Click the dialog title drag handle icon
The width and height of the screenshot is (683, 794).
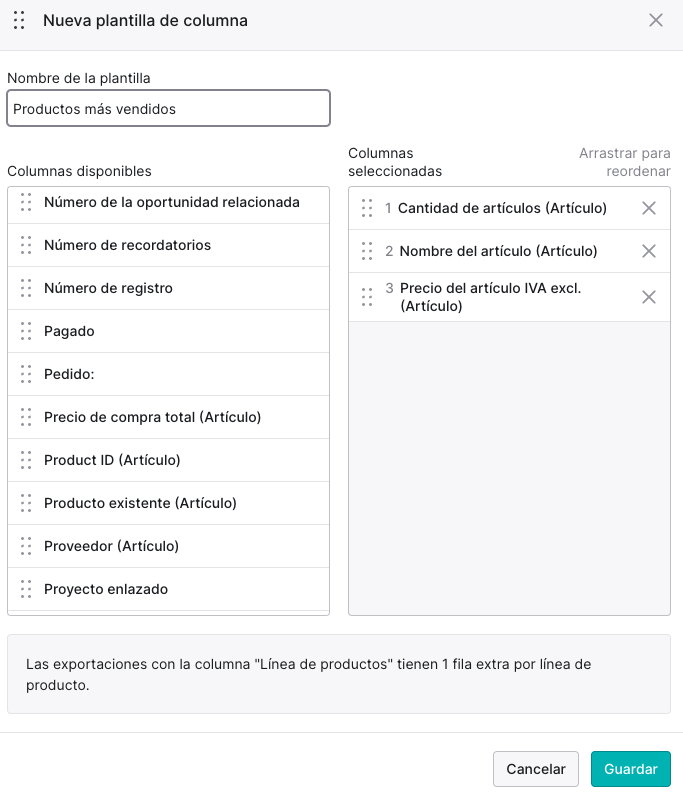tap(19, 20)
